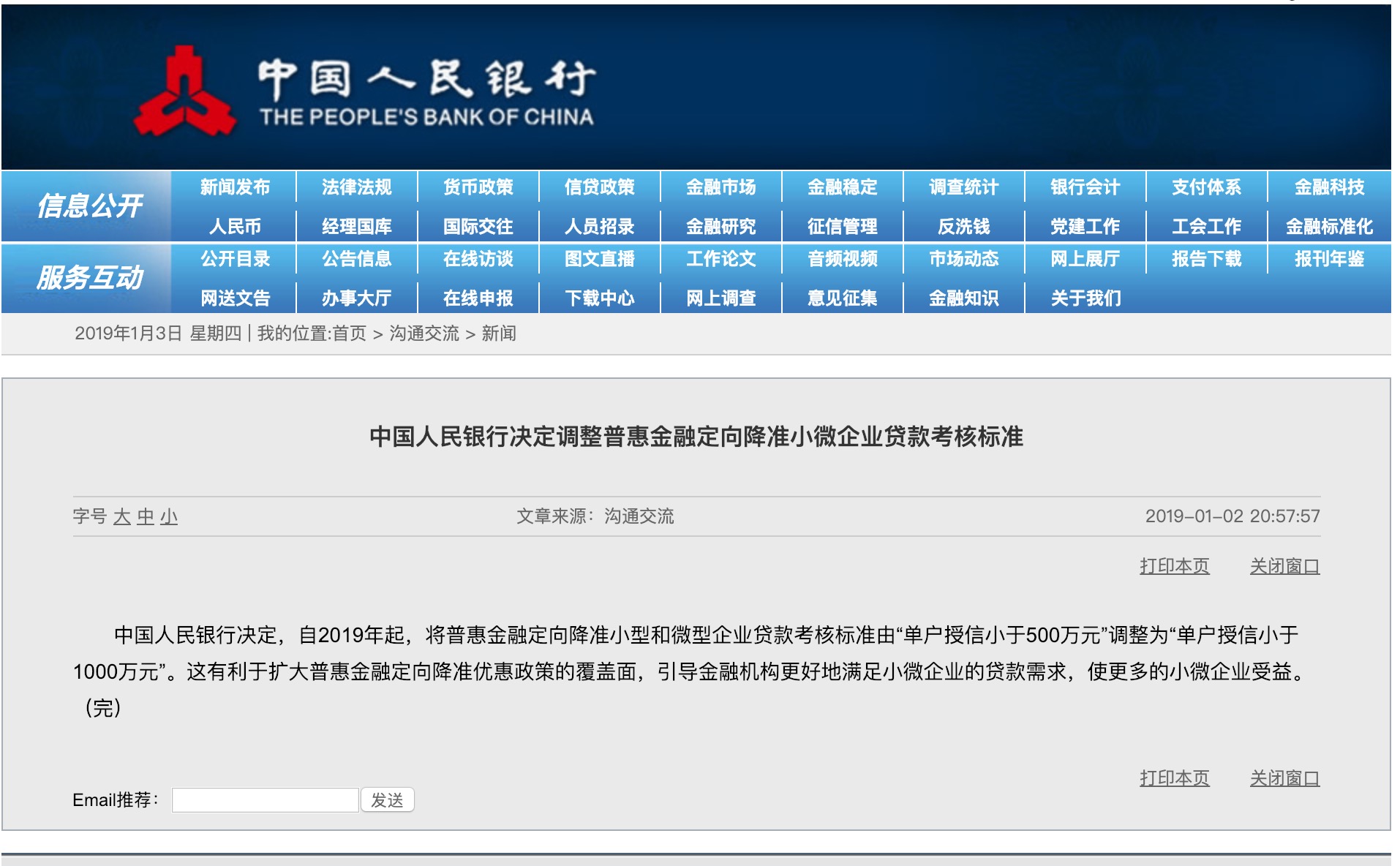Navigate to 金融科技 page
1400x866 pixels.
tap(1328, 188)
